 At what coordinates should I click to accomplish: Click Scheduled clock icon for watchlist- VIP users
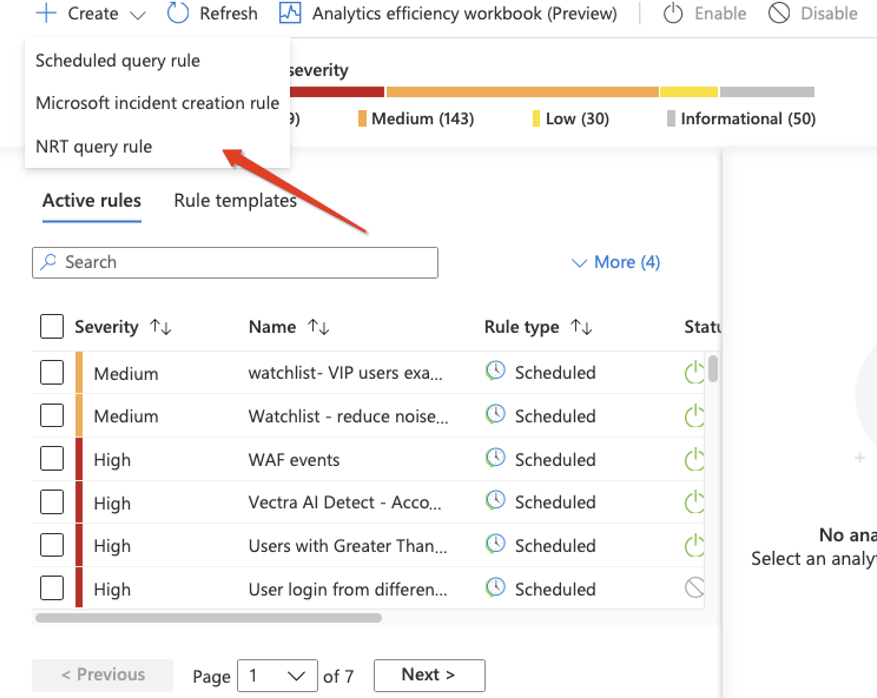coord(495,371)
